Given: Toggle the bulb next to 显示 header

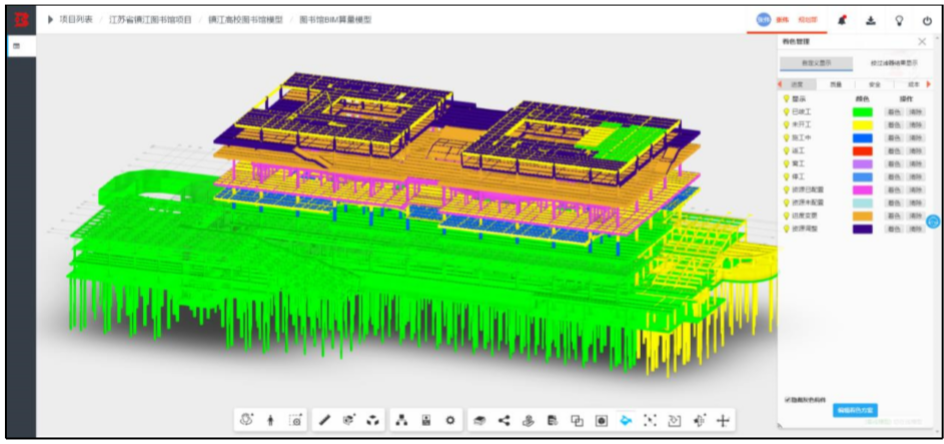Looking at the screenshot, I should point(786,99).
